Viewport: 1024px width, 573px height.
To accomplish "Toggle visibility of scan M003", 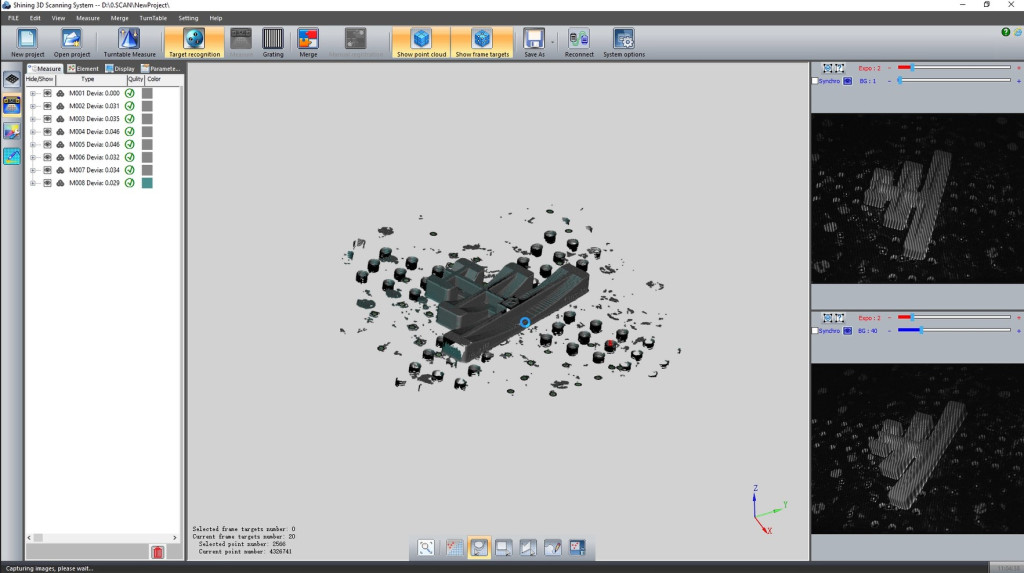I will click(47, 119).
